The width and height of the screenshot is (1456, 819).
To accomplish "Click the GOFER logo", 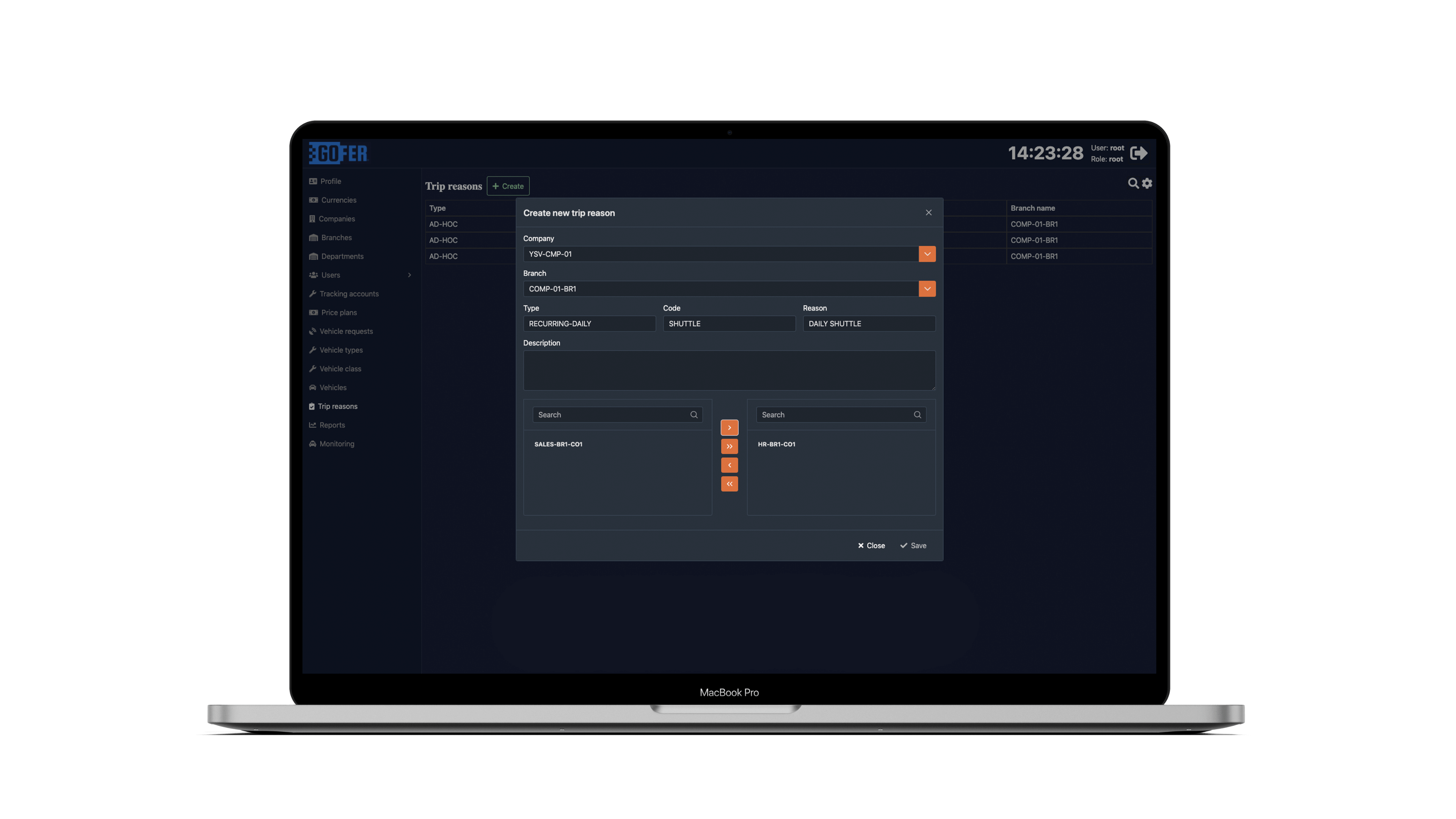I will 339,153.
